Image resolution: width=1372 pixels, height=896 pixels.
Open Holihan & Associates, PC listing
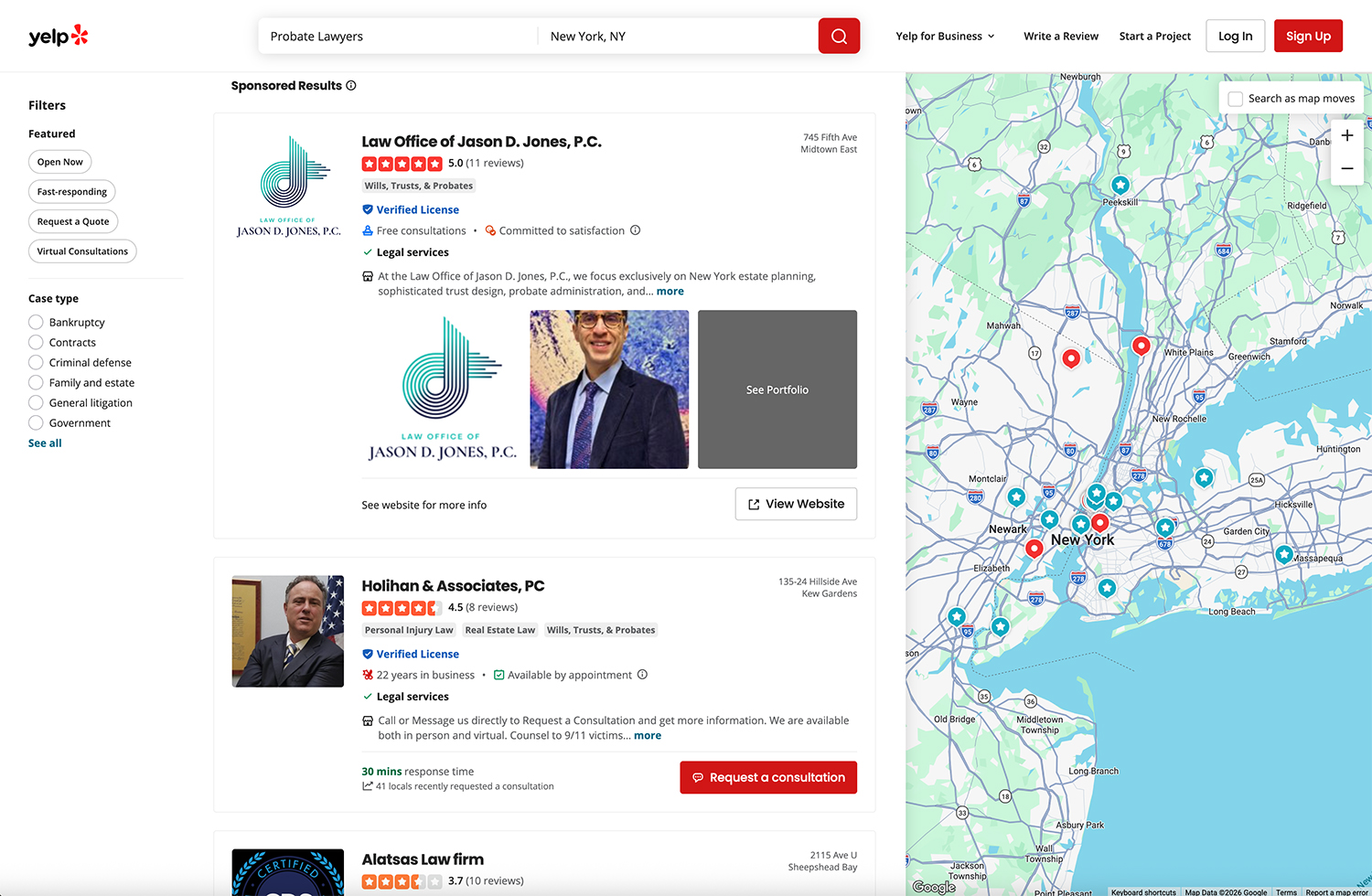pyautogui.click(x=453, y=586)
